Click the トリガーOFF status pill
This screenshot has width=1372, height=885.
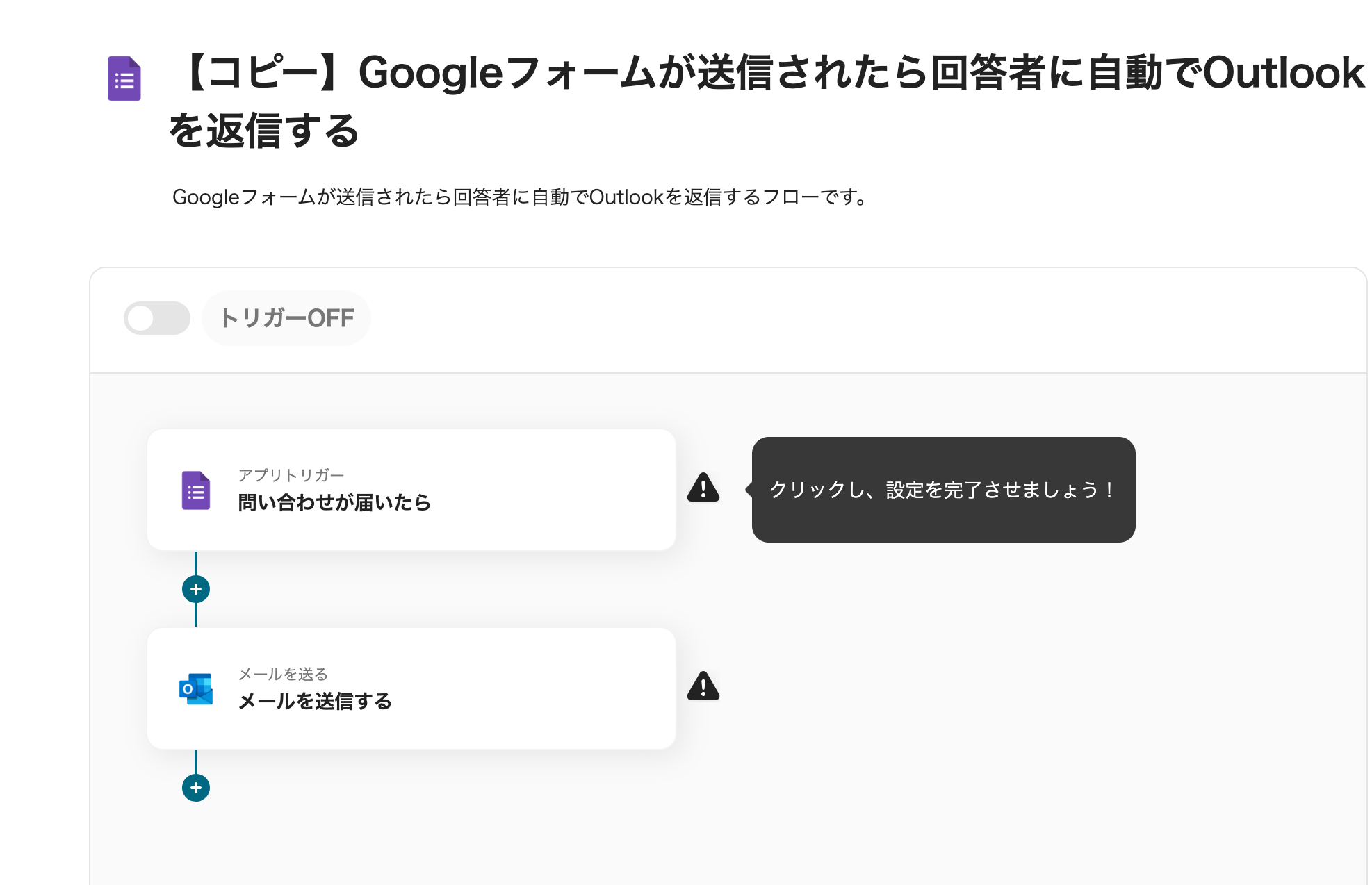click(x=286, y=318)
